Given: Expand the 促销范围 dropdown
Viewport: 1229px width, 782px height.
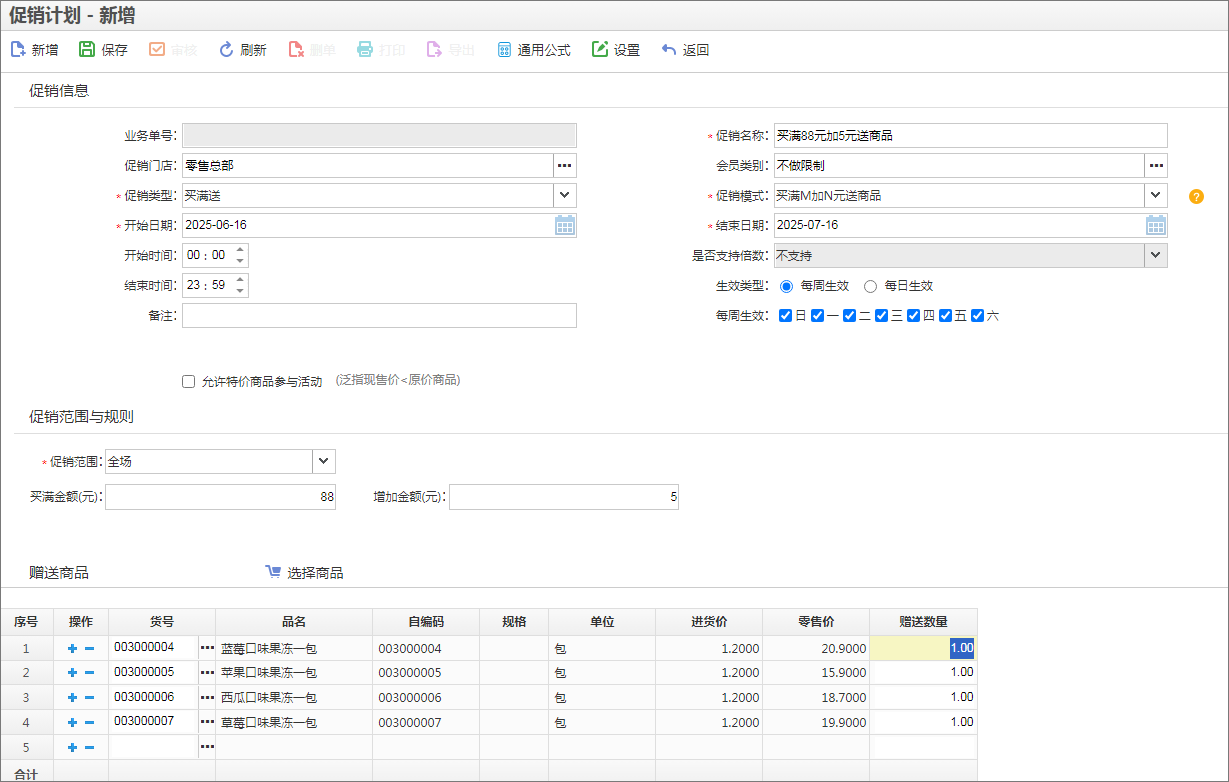Looking at the screenshot, I should click(324, 461).
